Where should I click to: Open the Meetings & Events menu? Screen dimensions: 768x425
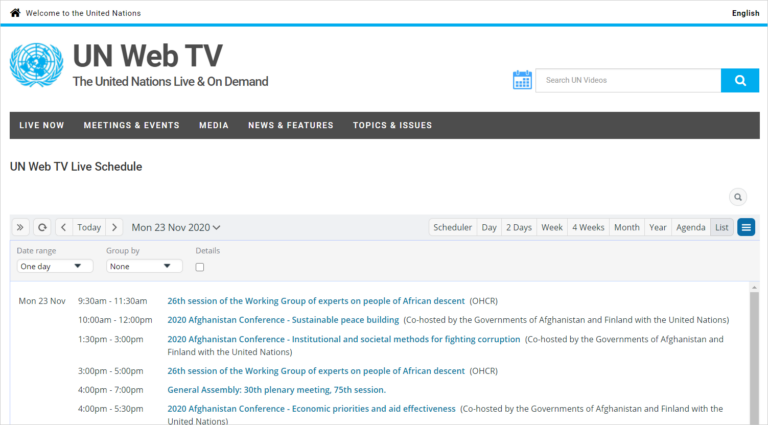(x=131, y=125)
